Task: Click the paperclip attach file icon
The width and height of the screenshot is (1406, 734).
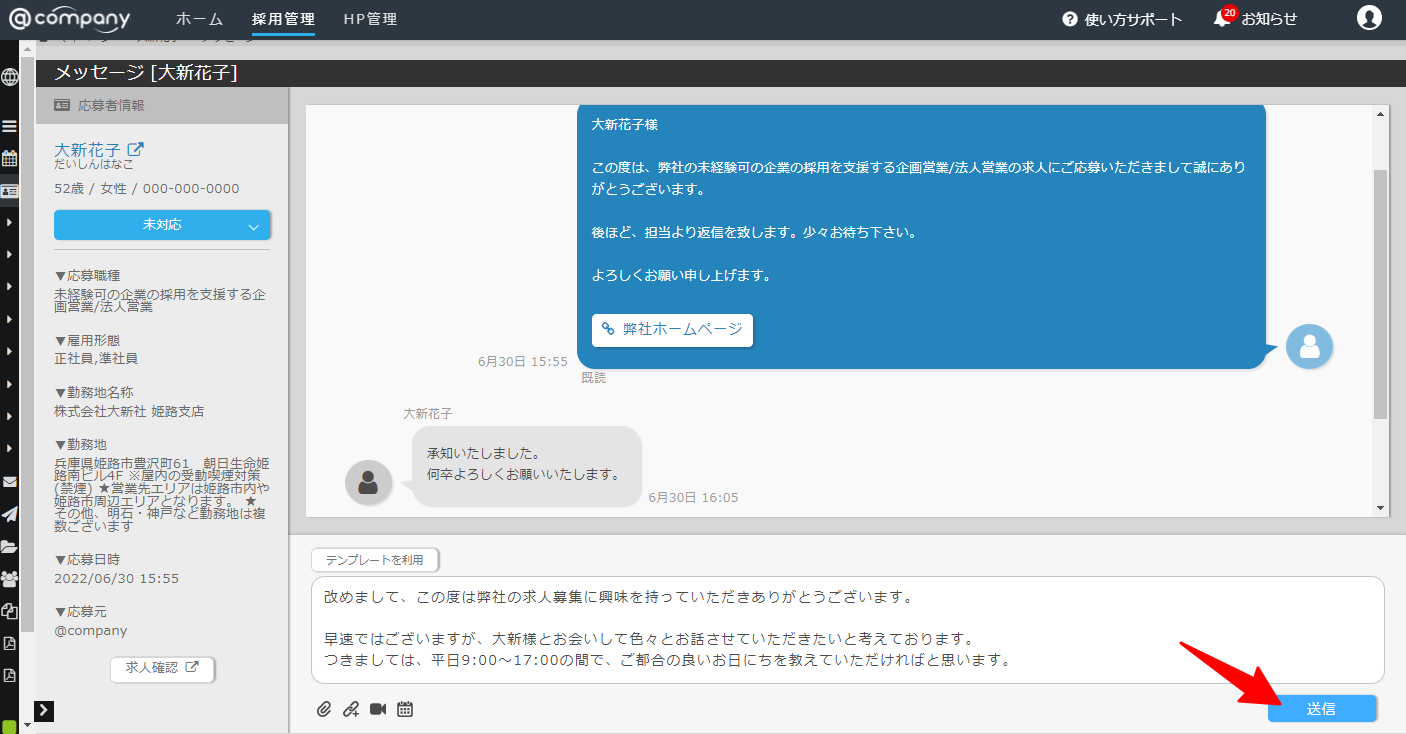Action: tap(324, 709)
